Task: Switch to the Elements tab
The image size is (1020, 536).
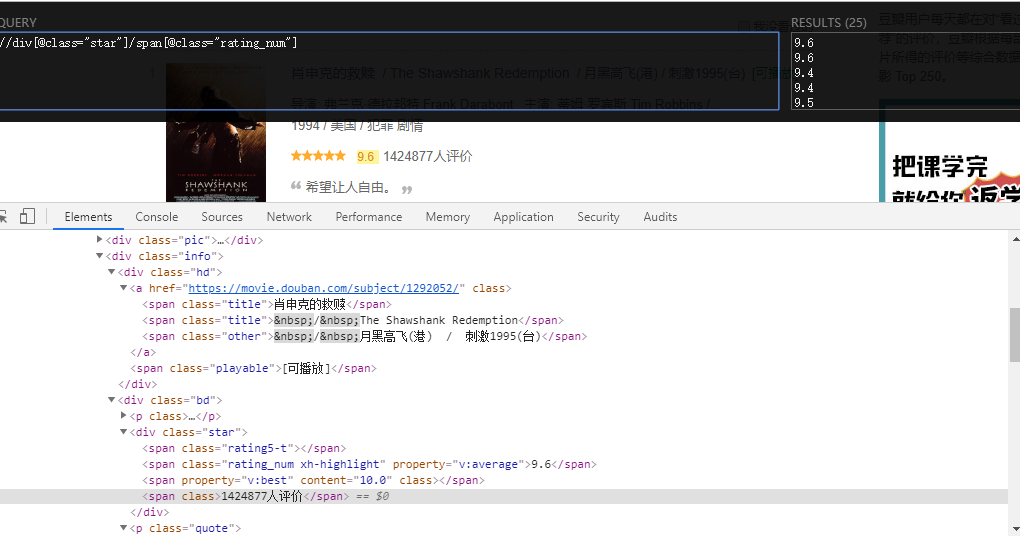Action: pos(88,217)
